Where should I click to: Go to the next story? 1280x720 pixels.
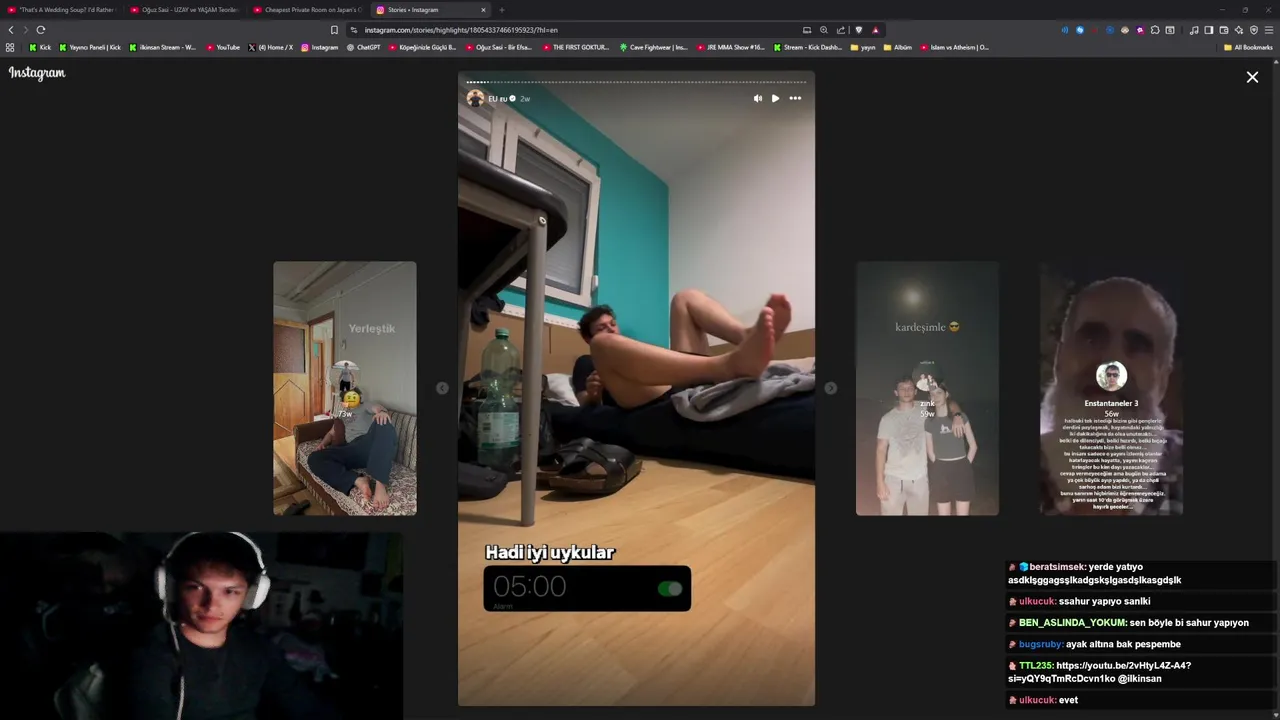[x=831, y=388]
